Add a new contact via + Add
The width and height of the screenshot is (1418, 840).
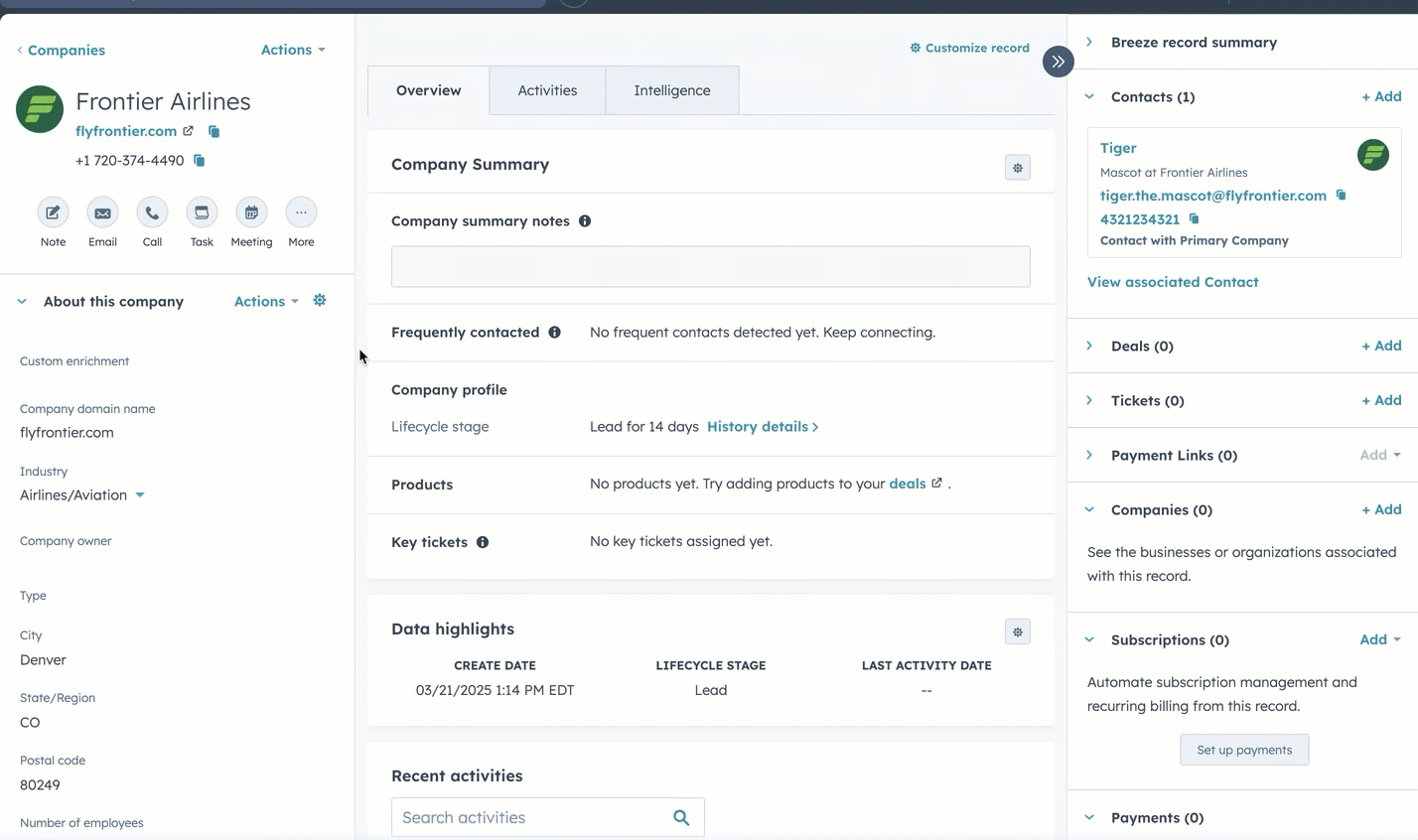tap(1381, 96)
